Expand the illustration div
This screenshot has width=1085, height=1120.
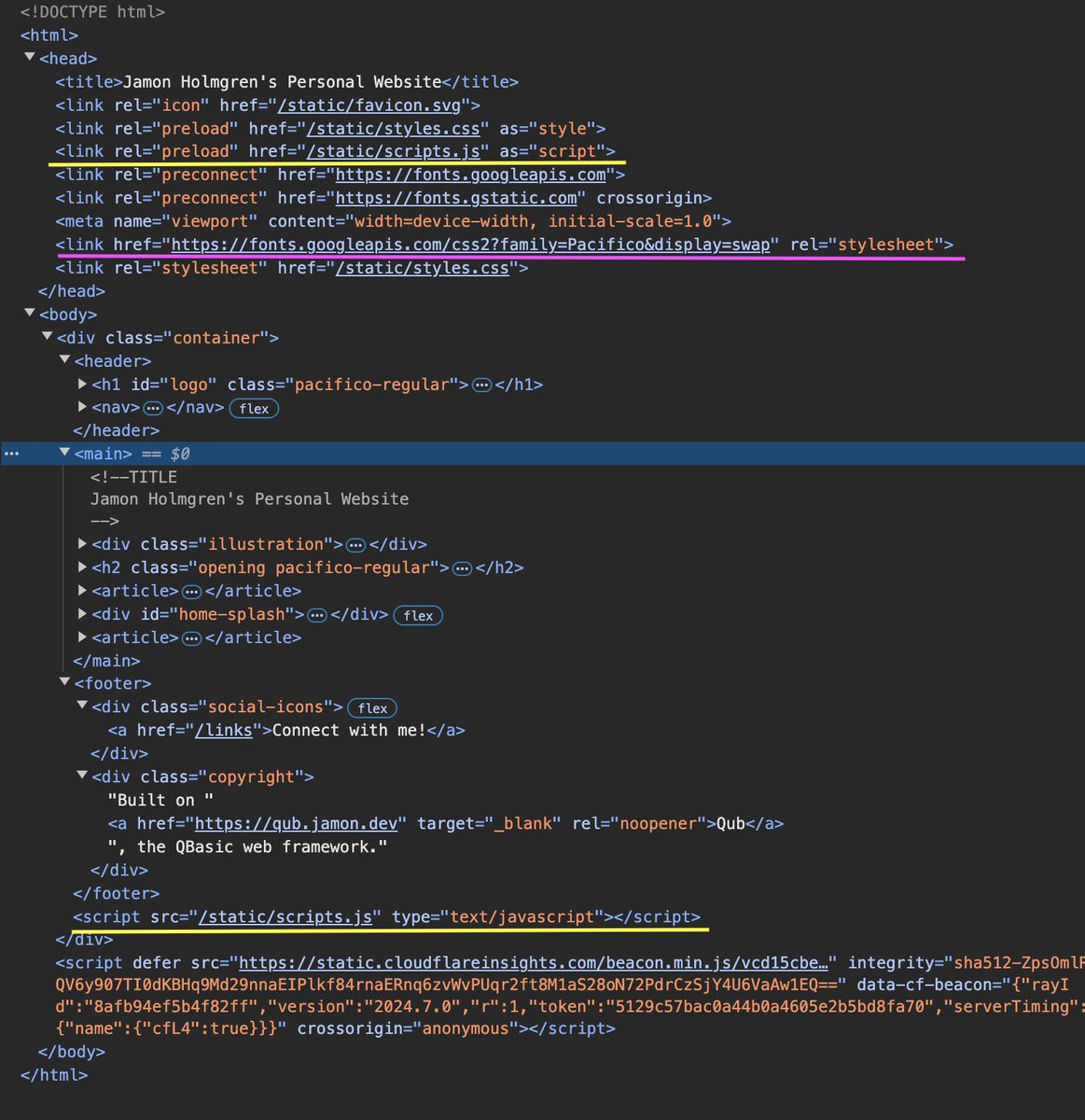tap(82, 543)
